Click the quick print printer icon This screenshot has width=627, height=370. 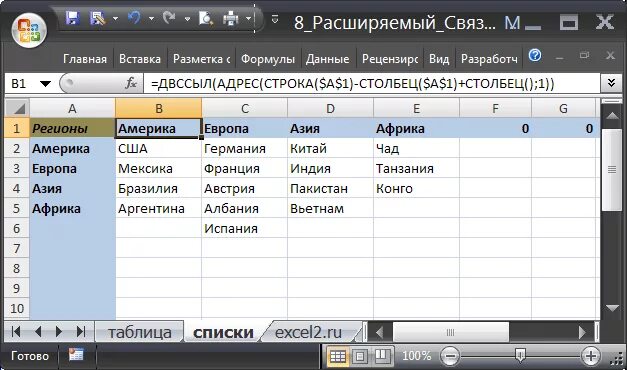[x=231, y=18]
